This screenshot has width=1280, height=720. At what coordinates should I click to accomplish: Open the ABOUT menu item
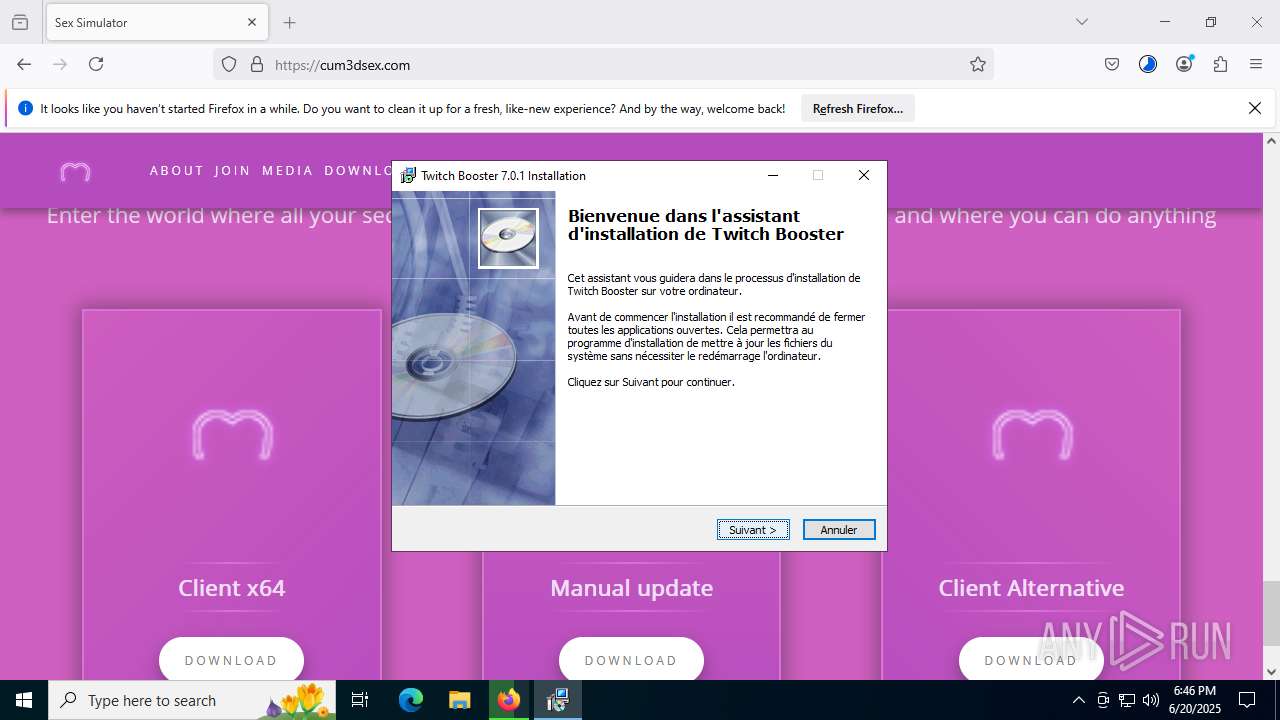coord(177,171)
